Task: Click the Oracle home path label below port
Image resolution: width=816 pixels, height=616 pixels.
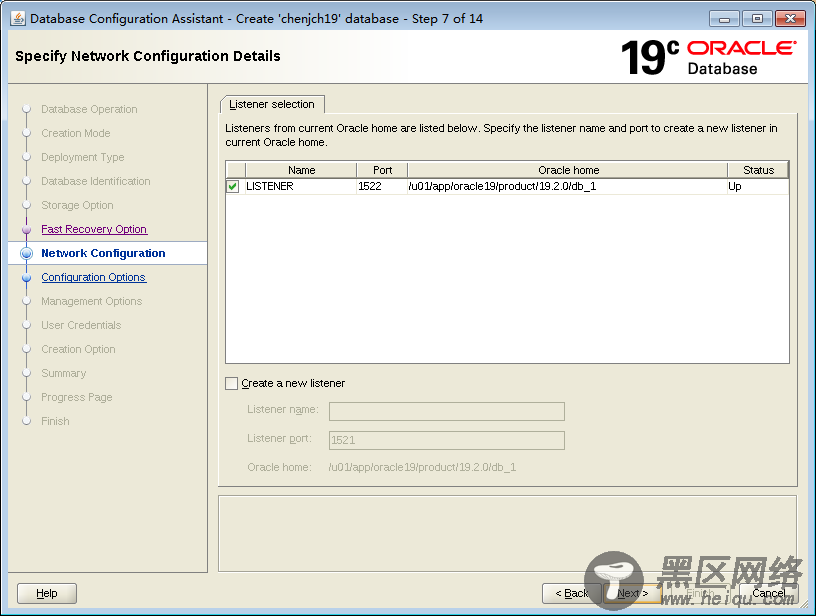Action: [422, 467]
